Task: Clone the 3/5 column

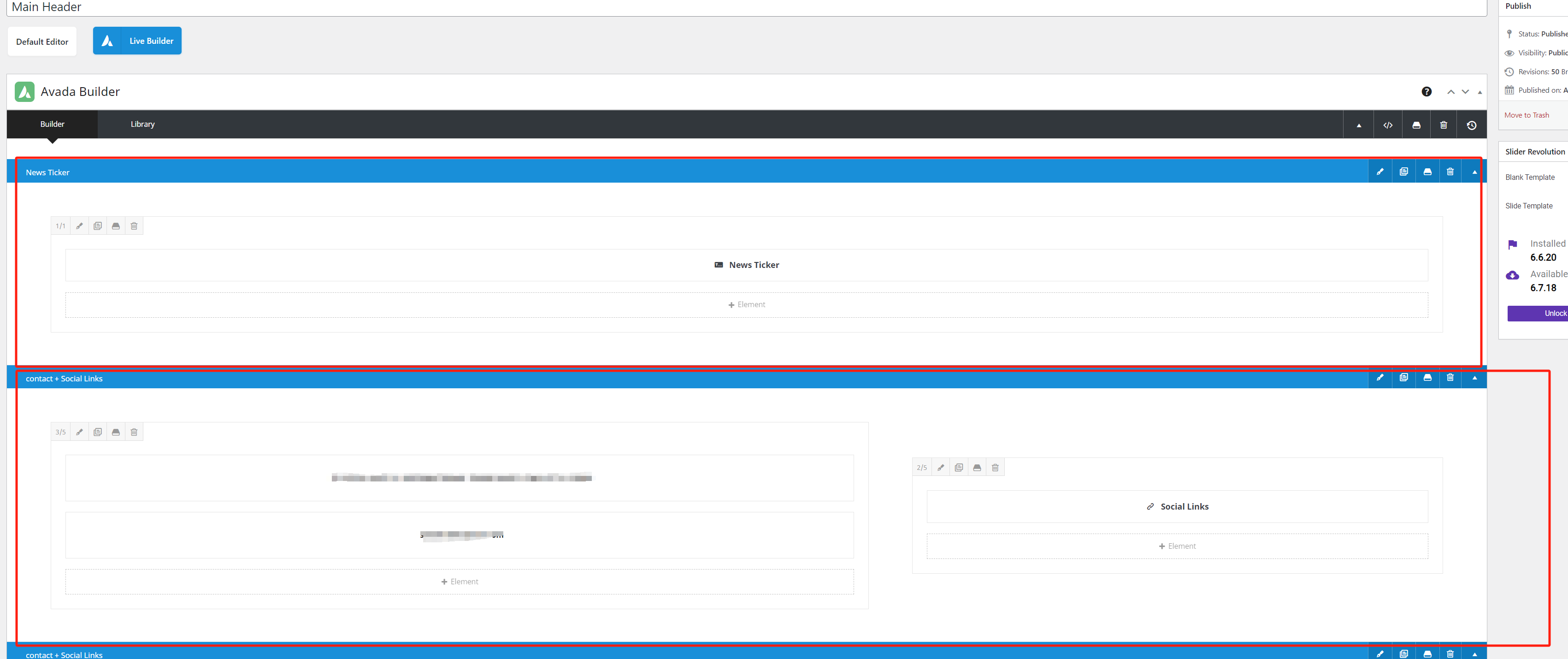Action: (97, 432)
